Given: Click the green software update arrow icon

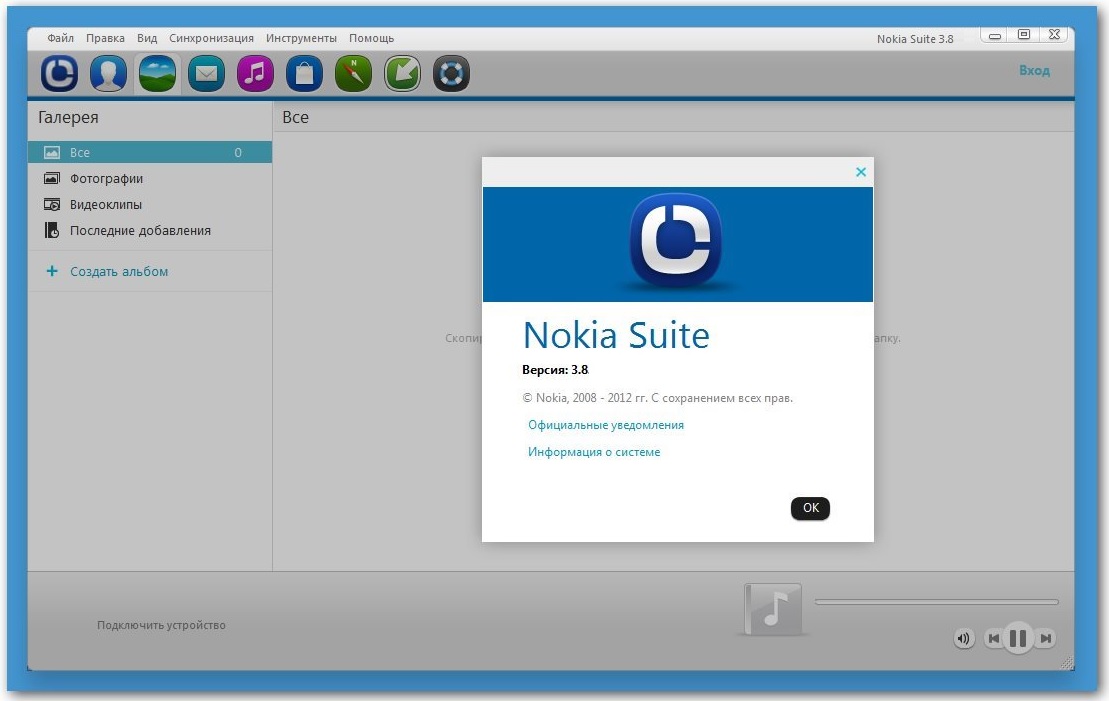Looking at the screenshot, I should point(402,73).
